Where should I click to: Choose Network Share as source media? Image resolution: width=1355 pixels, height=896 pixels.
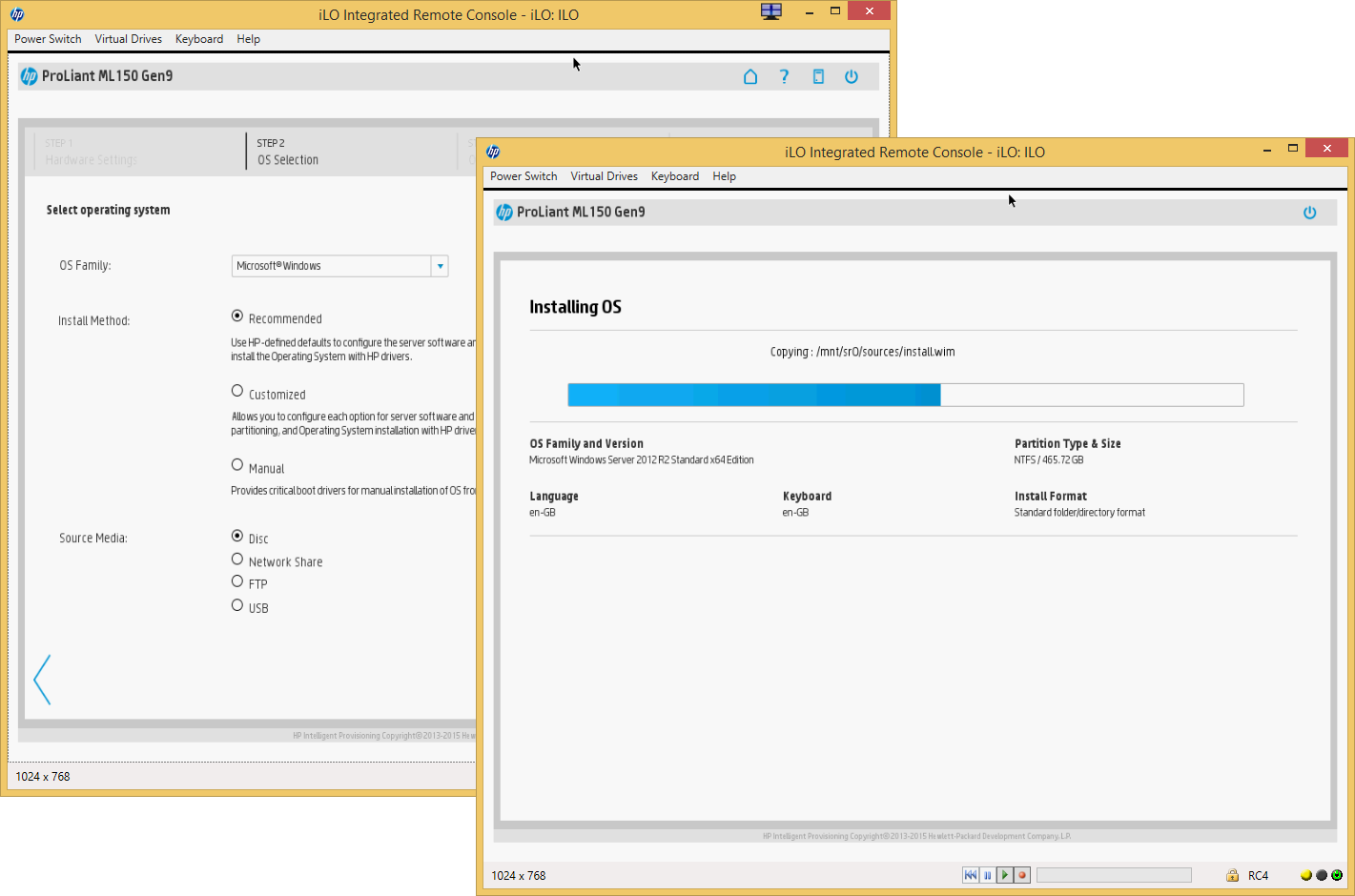237,560
